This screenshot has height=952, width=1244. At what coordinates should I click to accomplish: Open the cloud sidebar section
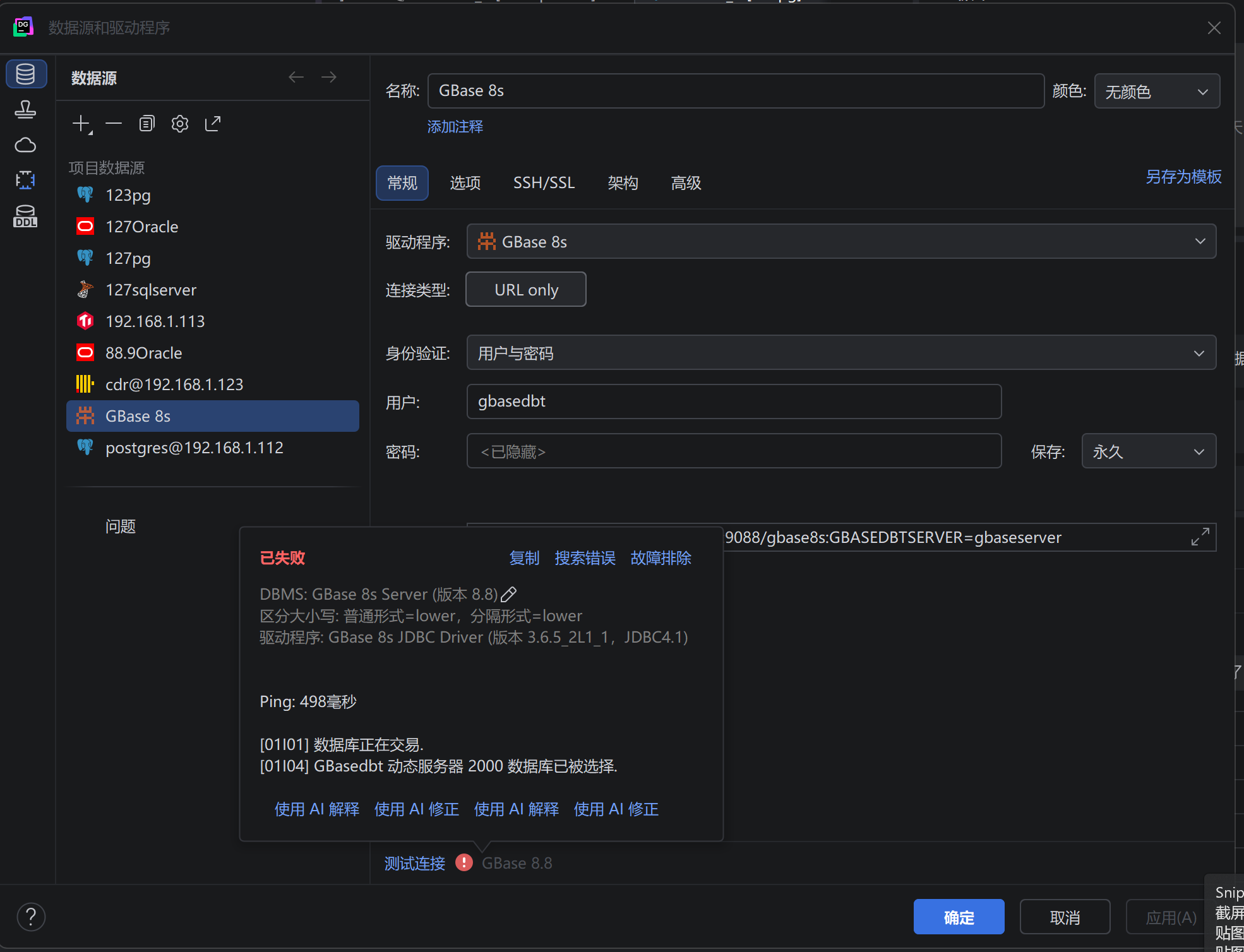(25, 145)
